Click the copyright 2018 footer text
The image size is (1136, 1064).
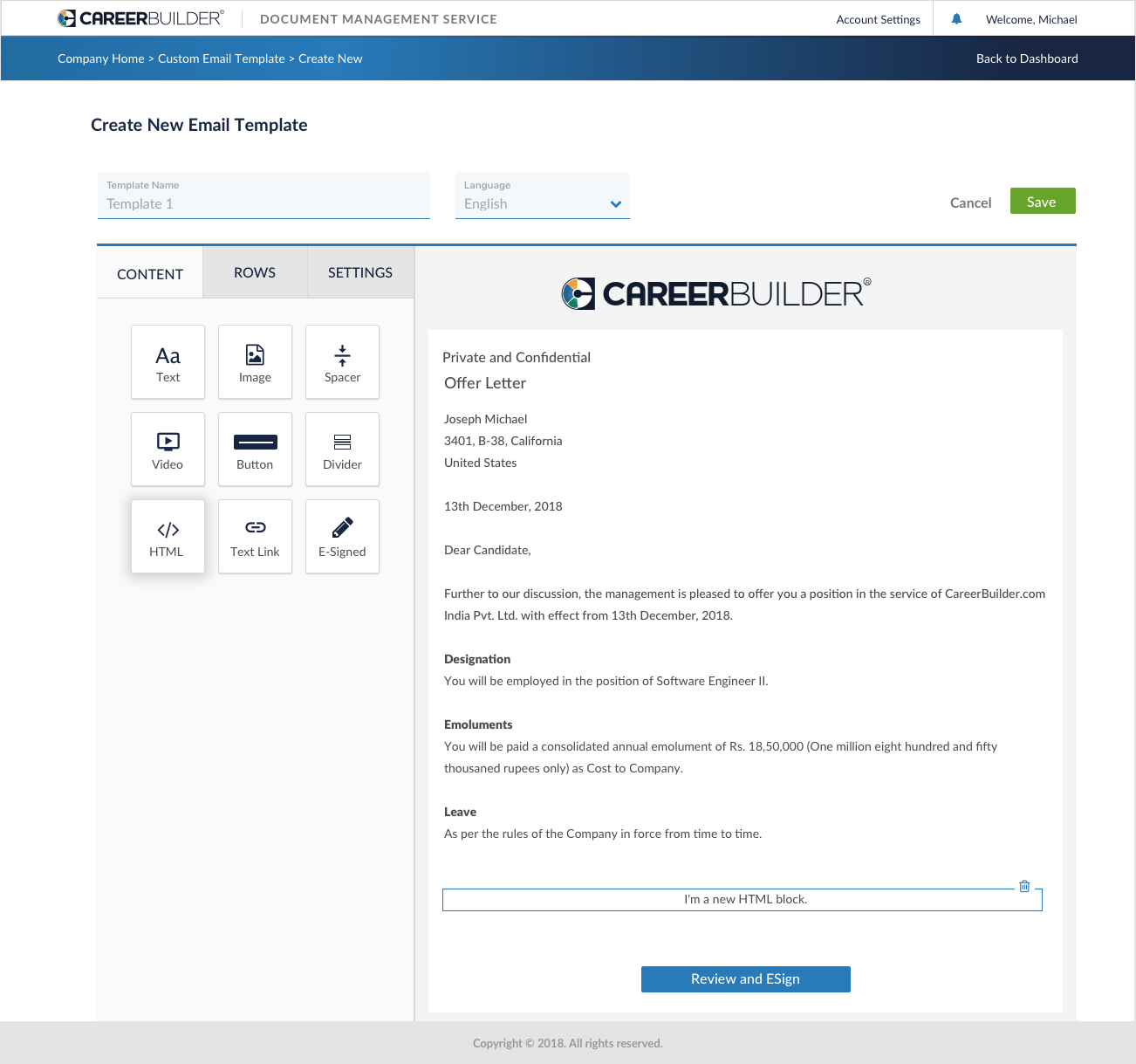(568, 1043)
